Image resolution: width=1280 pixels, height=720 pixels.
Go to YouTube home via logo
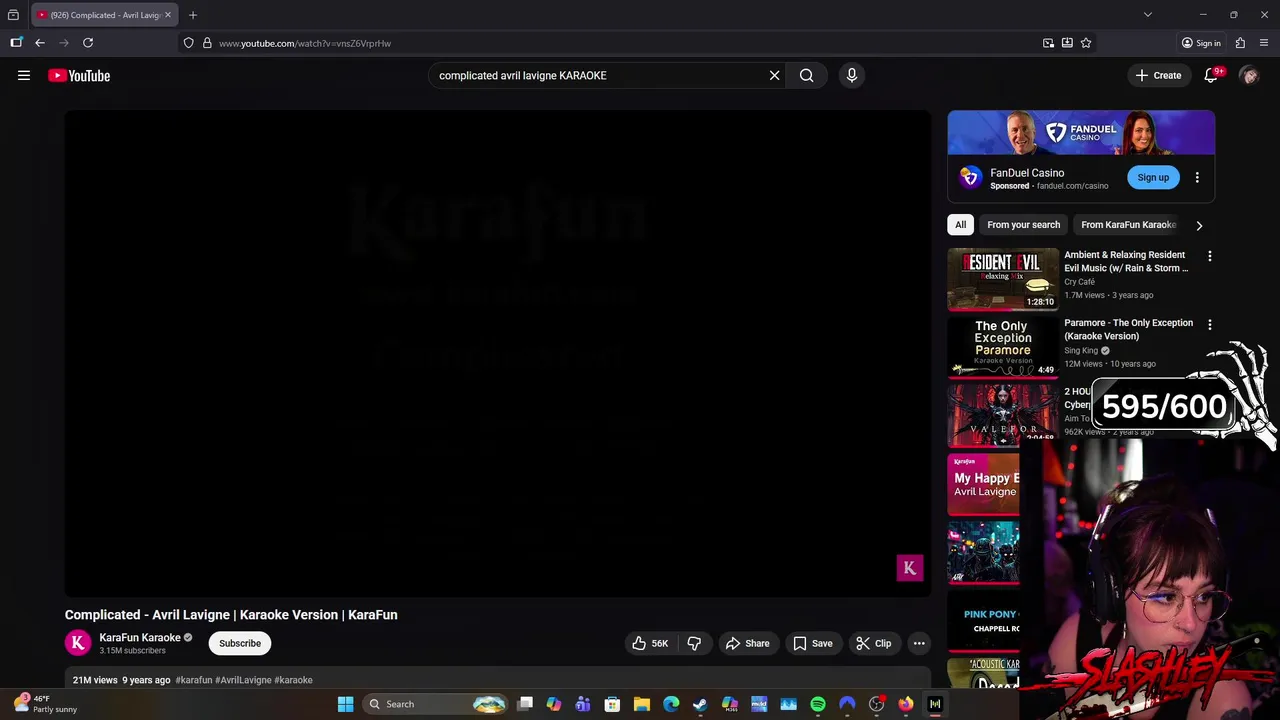click(x=79, y=75)
